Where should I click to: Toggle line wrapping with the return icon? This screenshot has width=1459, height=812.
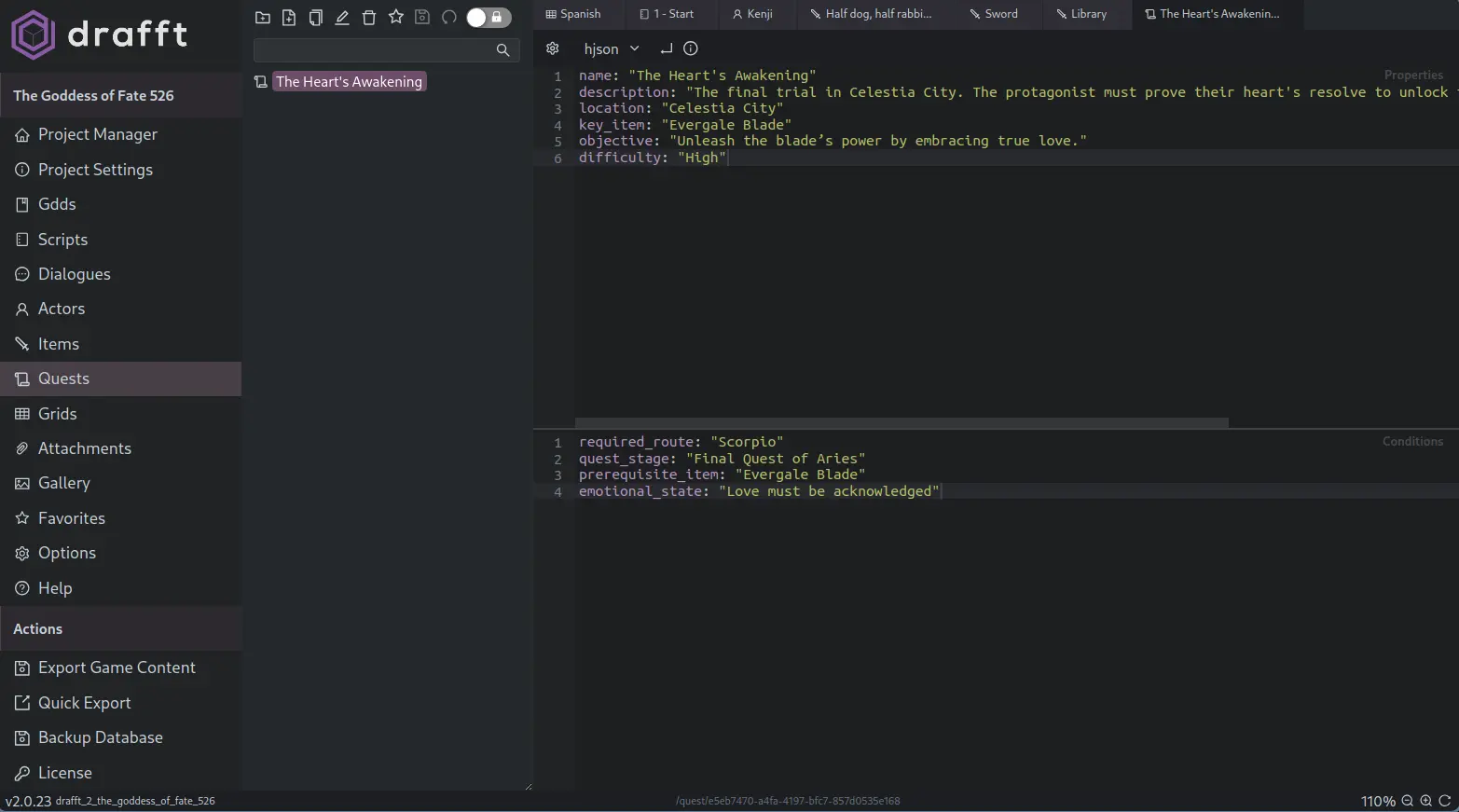666,48
